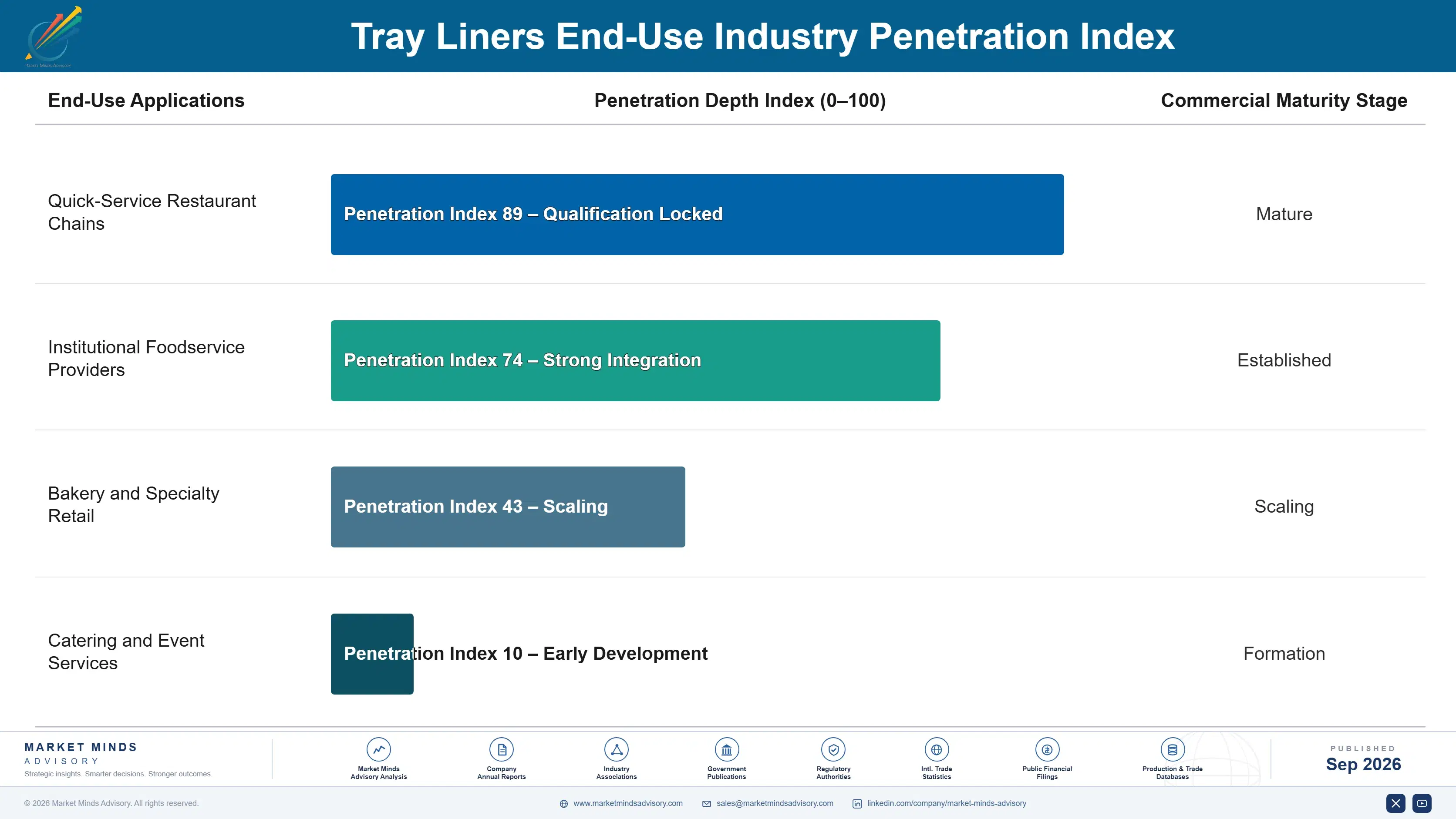Click the globe icon beside website address

click(563, 804)
